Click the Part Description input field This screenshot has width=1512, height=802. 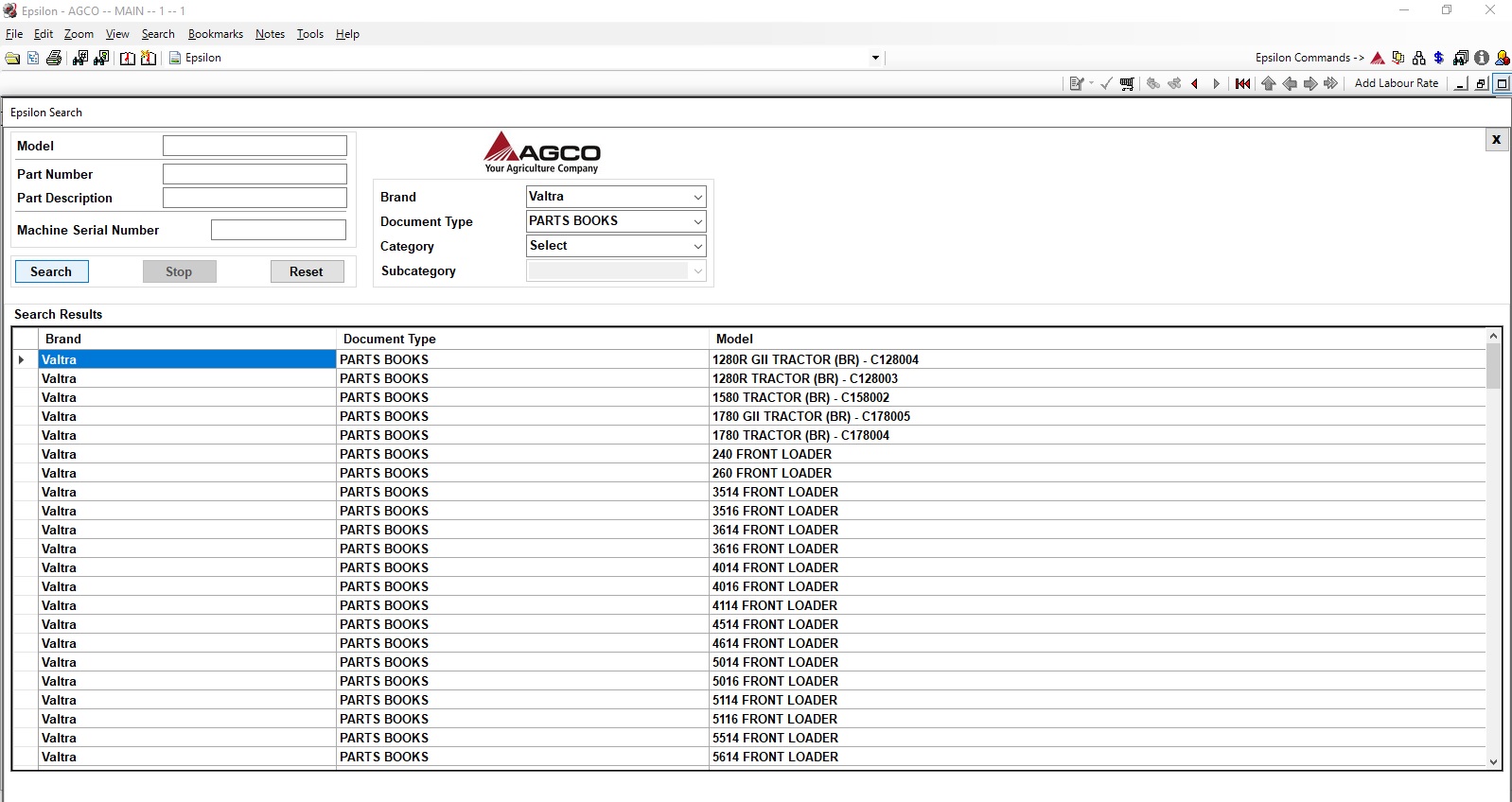(255, 198)
